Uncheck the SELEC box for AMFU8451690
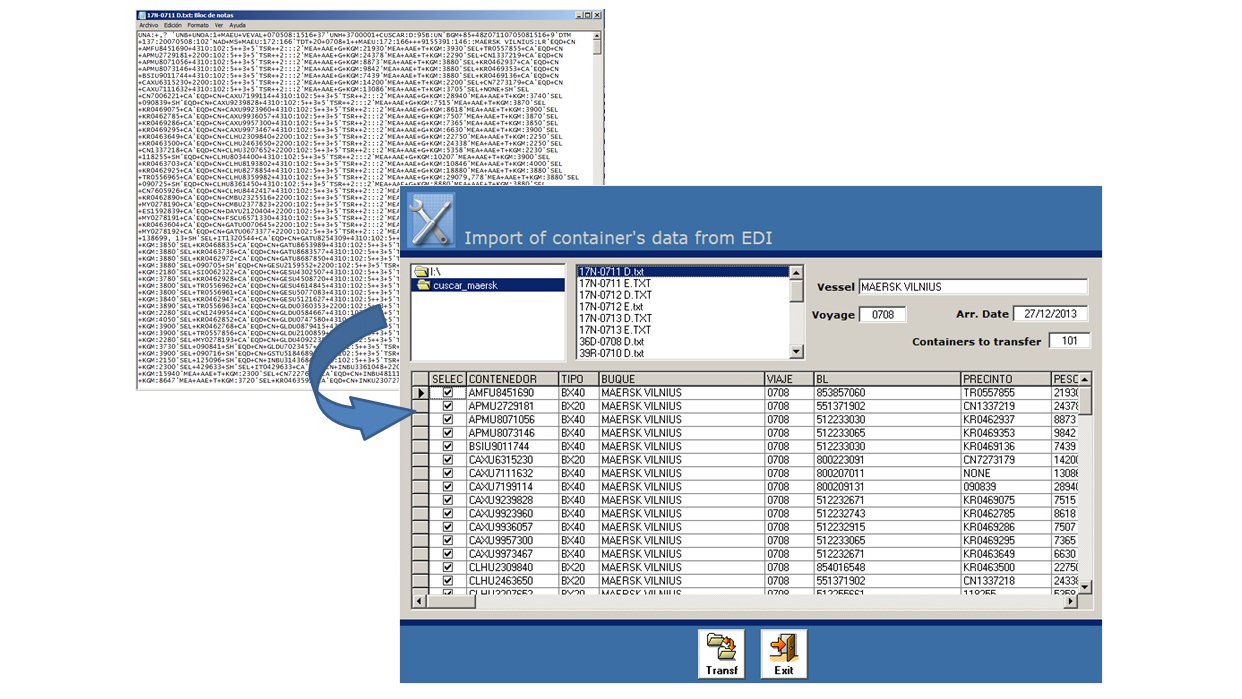 (x=448, y=393)
